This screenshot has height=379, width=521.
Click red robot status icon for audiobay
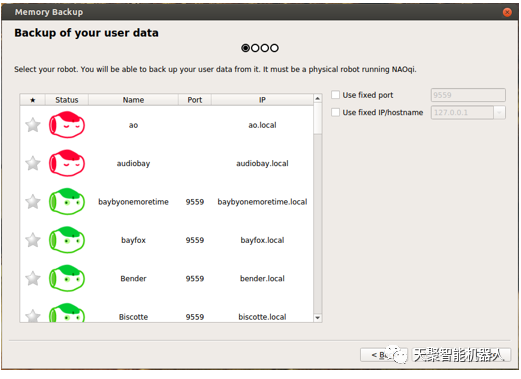click(67, 163)
